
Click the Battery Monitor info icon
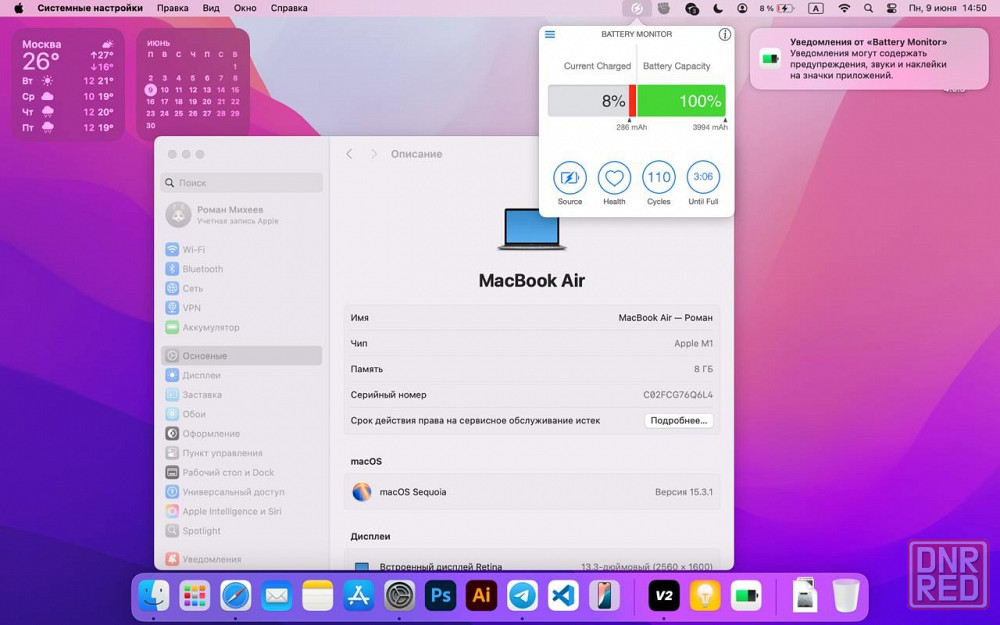724,34
